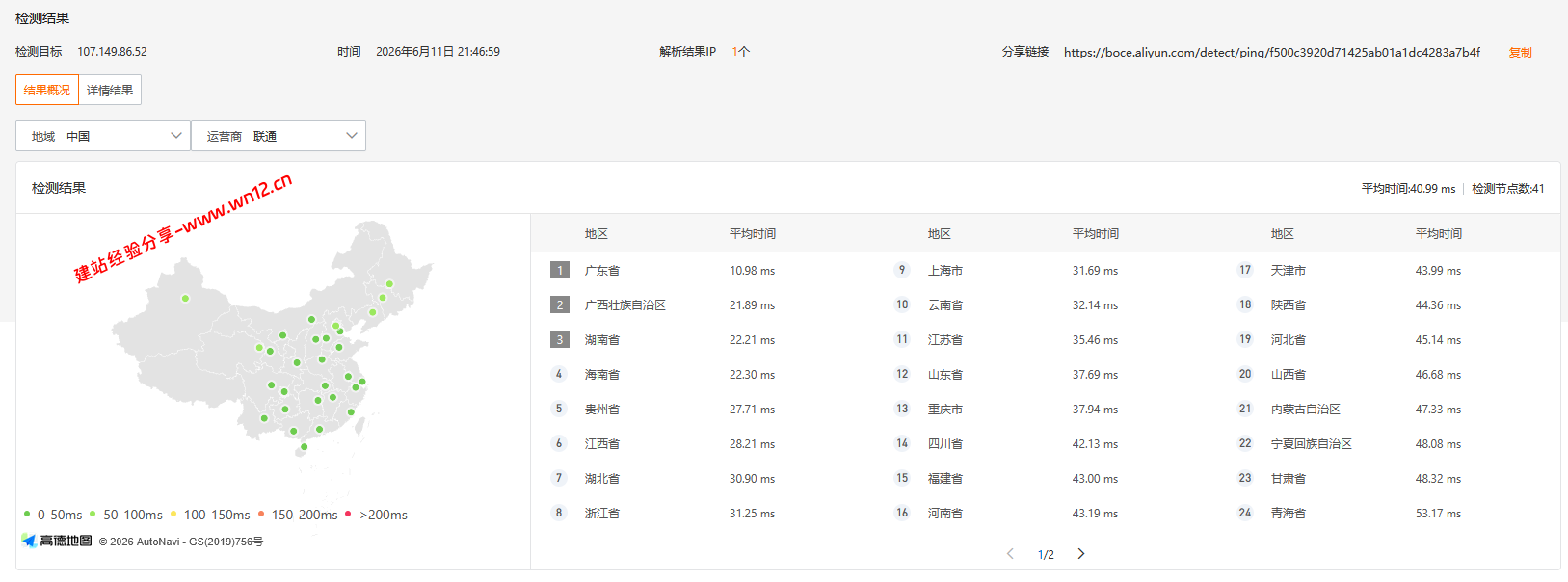This screenshot has height=582, width=1568.
Task: Click the 四川省 region cell
Action: pyautogui.click(x=945, y=444)
